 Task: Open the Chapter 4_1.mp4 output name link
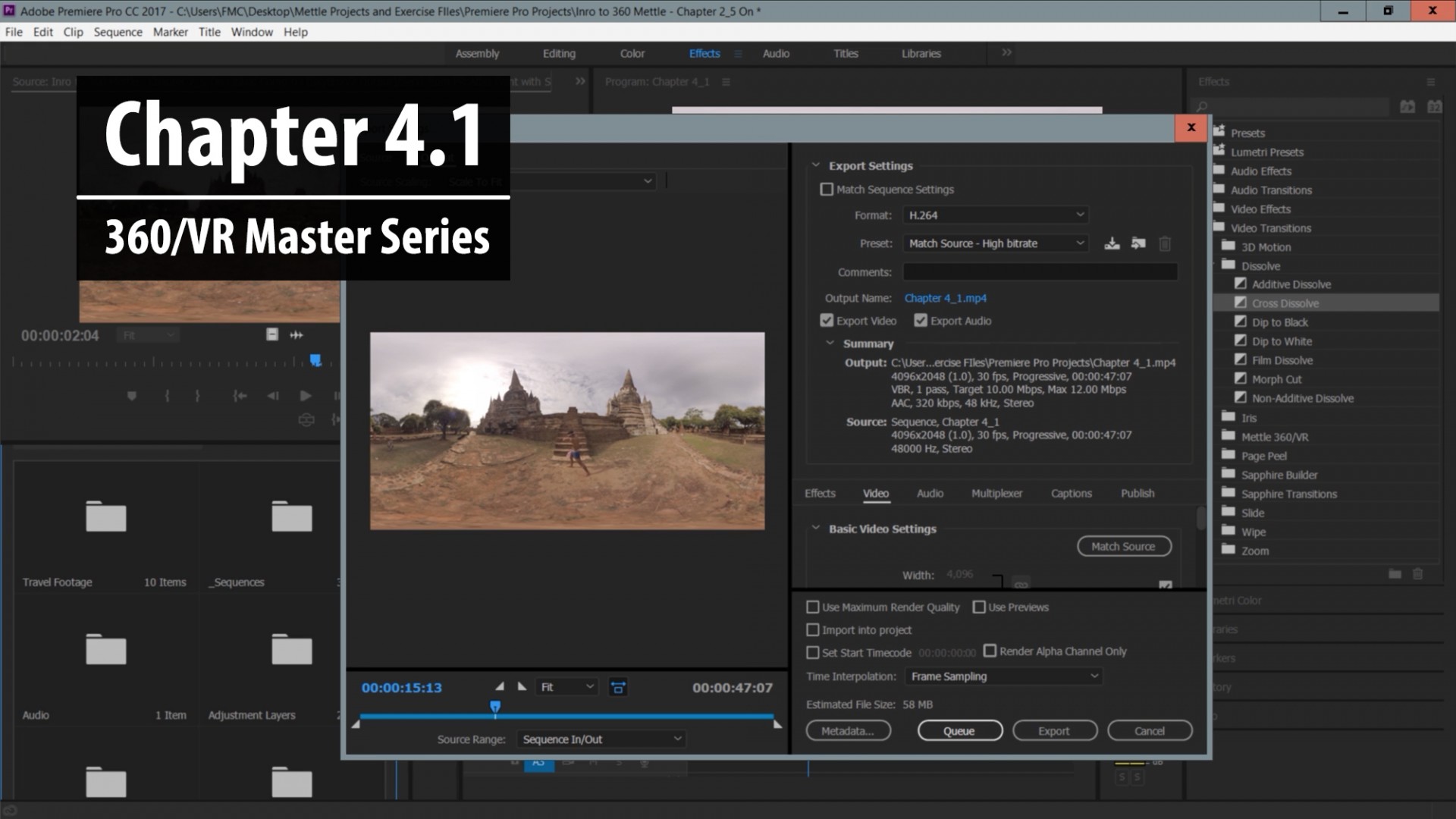945,298
